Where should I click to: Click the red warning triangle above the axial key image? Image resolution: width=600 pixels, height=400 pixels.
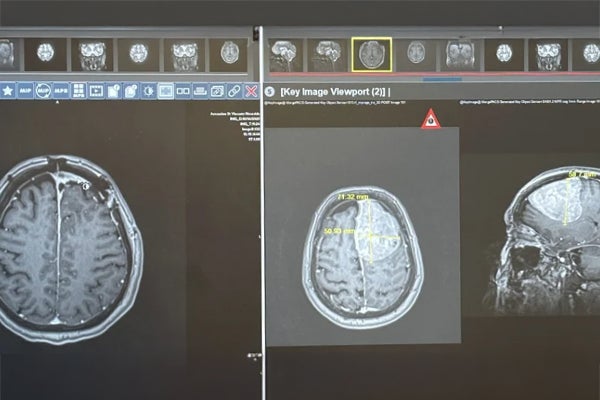click(x=430, y=119)
